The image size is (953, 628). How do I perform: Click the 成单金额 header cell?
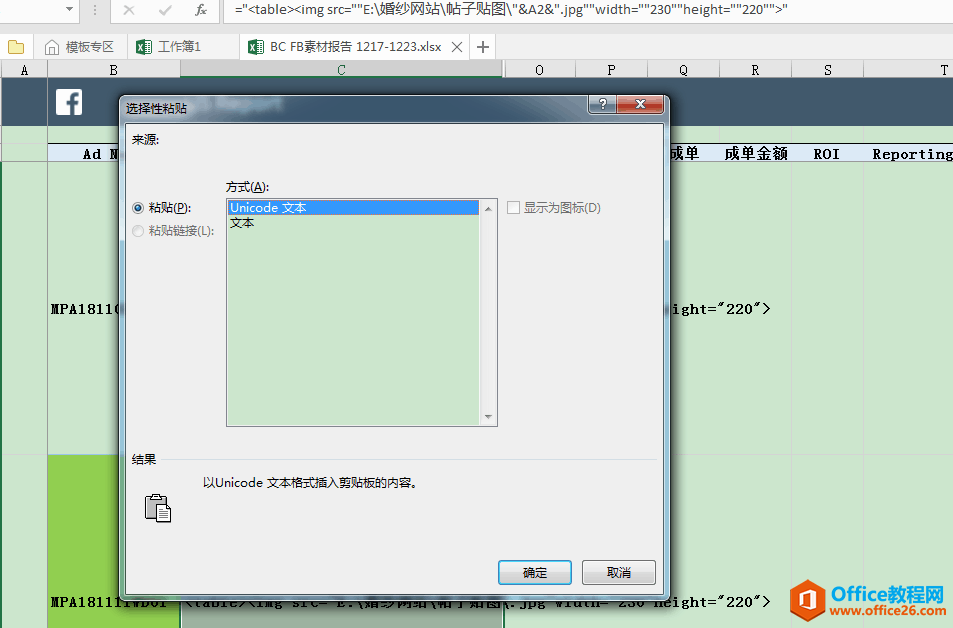pyautogui.click(x=755, y=154)
